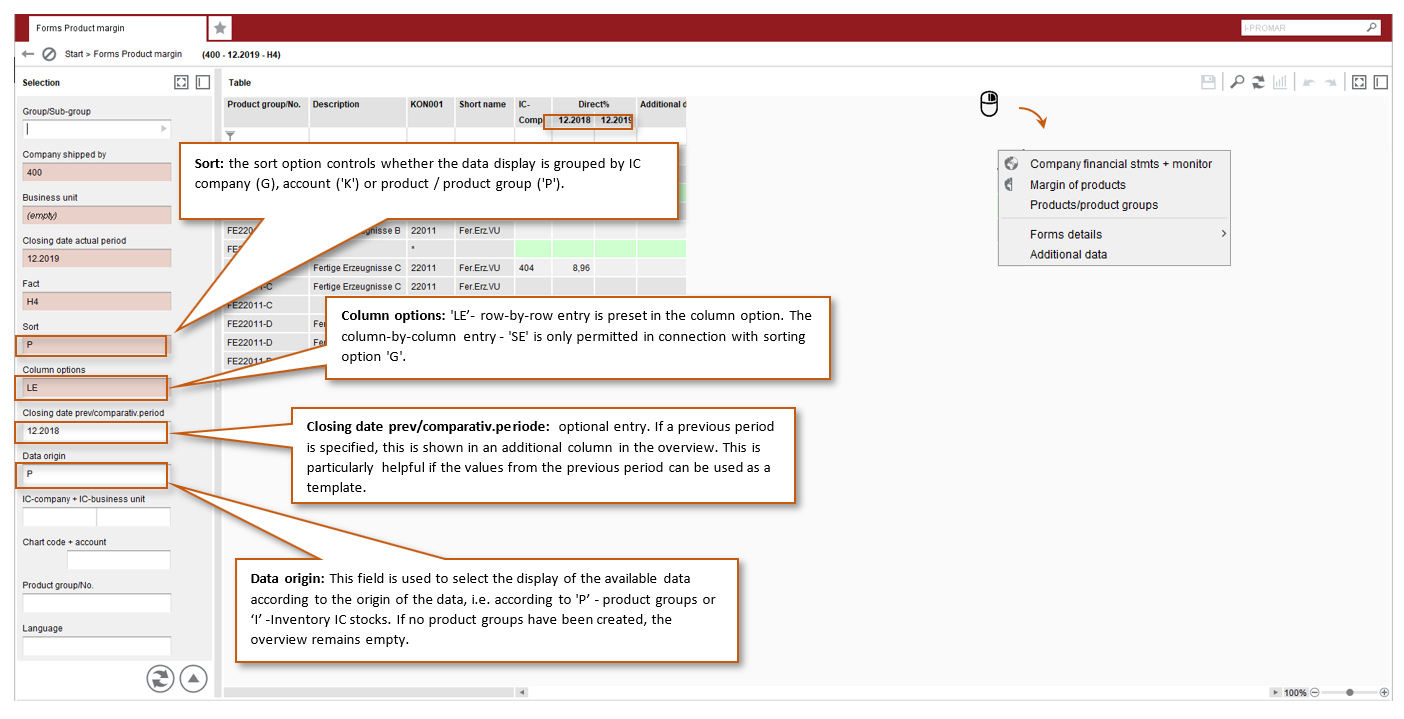The image size is (1404, 719).
Task: Click the redo arrow in Table toolbar
Action: tap(1330, 82)
